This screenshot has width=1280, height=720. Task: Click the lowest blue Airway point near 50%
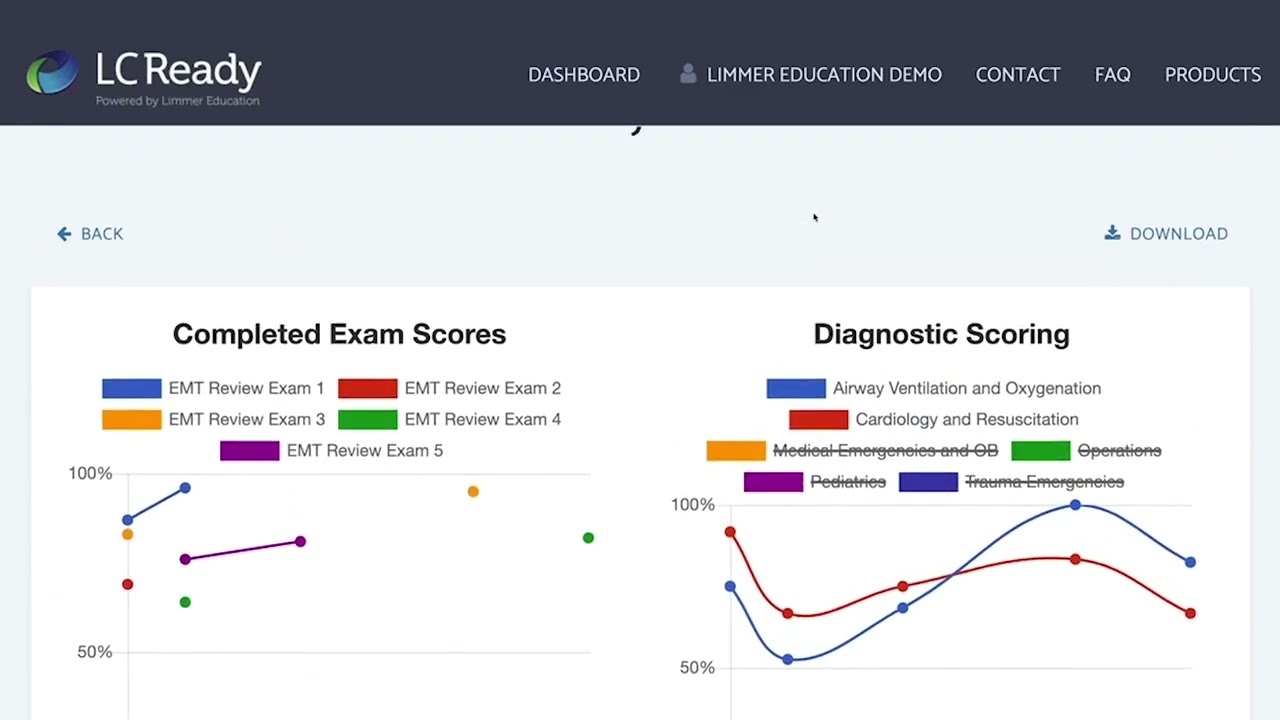coord(787,660)
